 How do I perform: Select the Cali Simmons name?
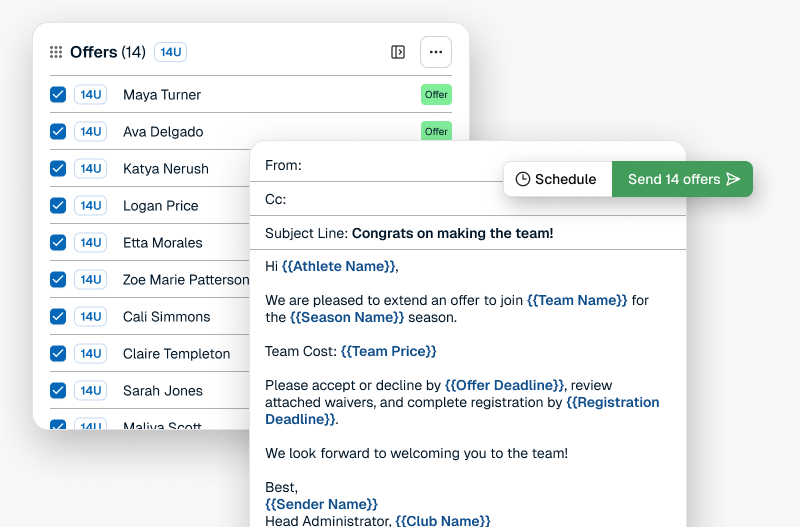pyautogui.click(x=166, y=317)
